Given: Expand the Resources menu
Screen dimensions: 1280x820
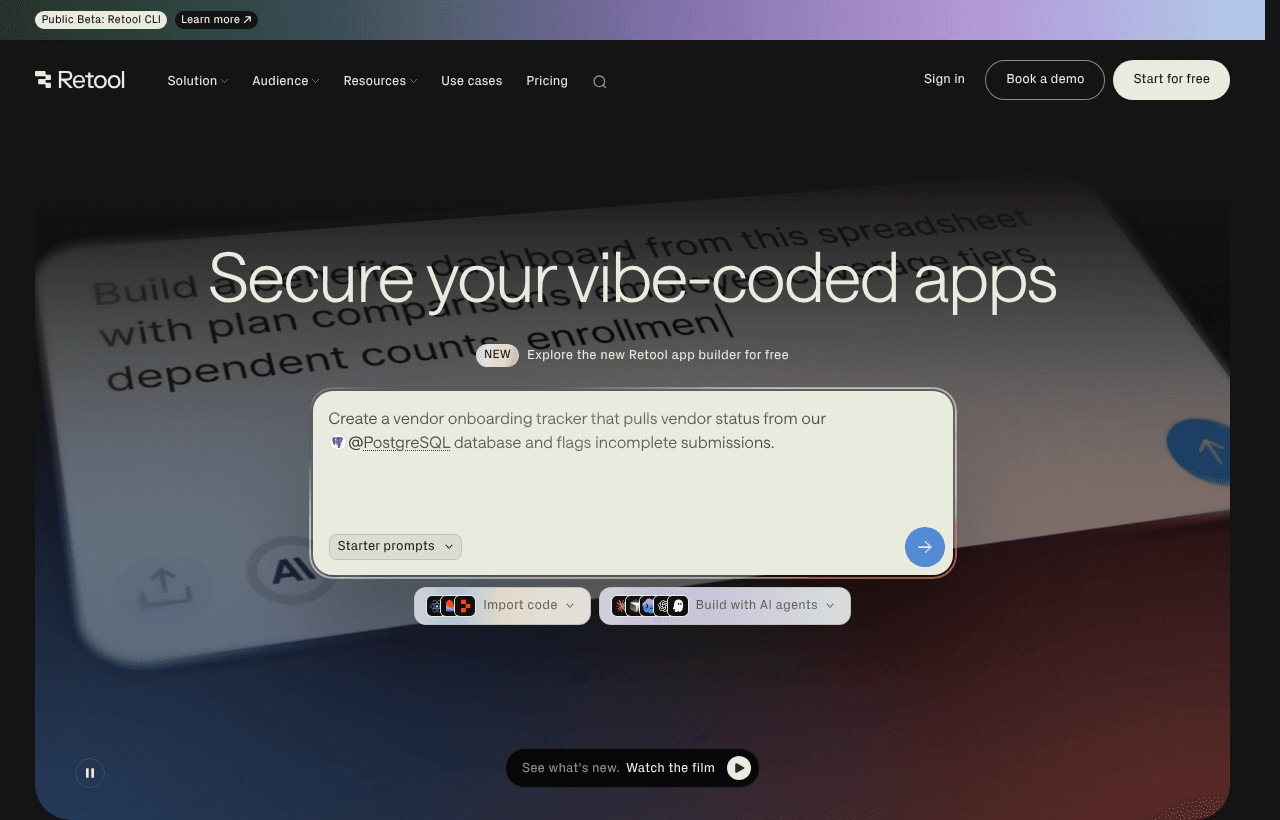Looking at the screenshot, I should (380, 81).
